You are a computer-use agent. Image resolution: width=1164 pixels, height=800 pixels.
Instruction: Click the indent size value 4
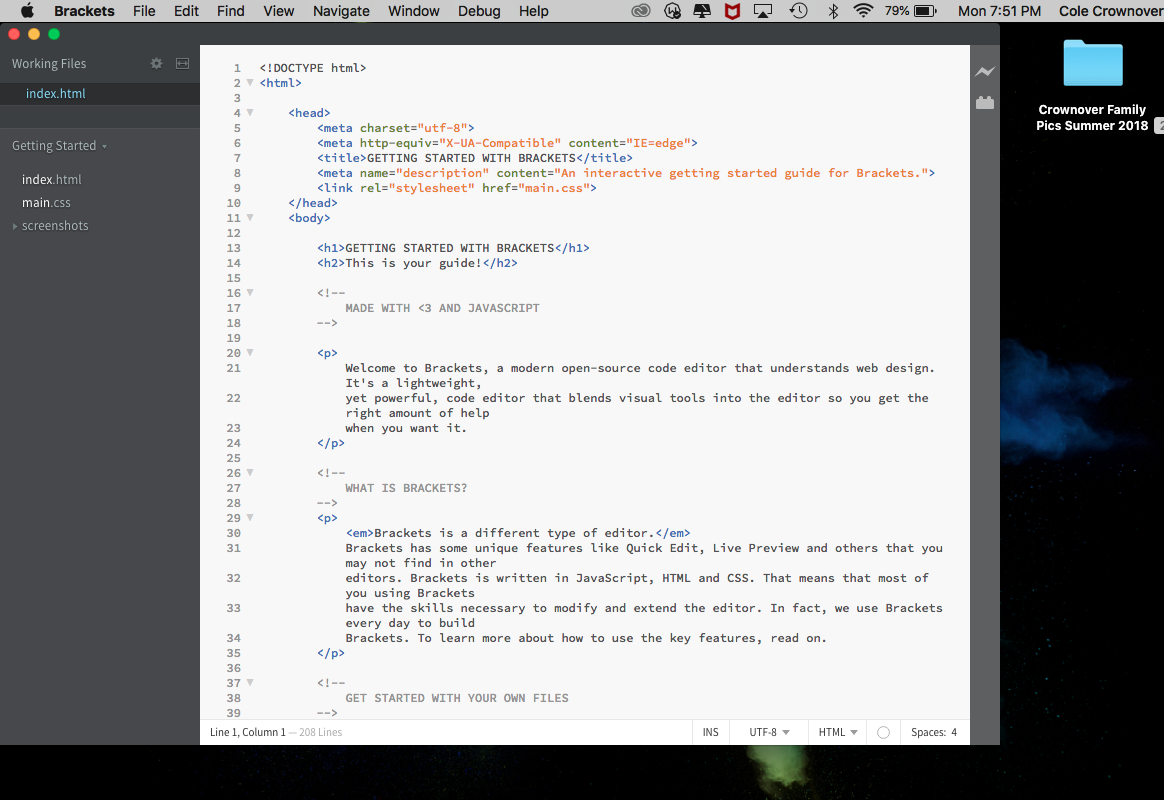coord(954,732)
